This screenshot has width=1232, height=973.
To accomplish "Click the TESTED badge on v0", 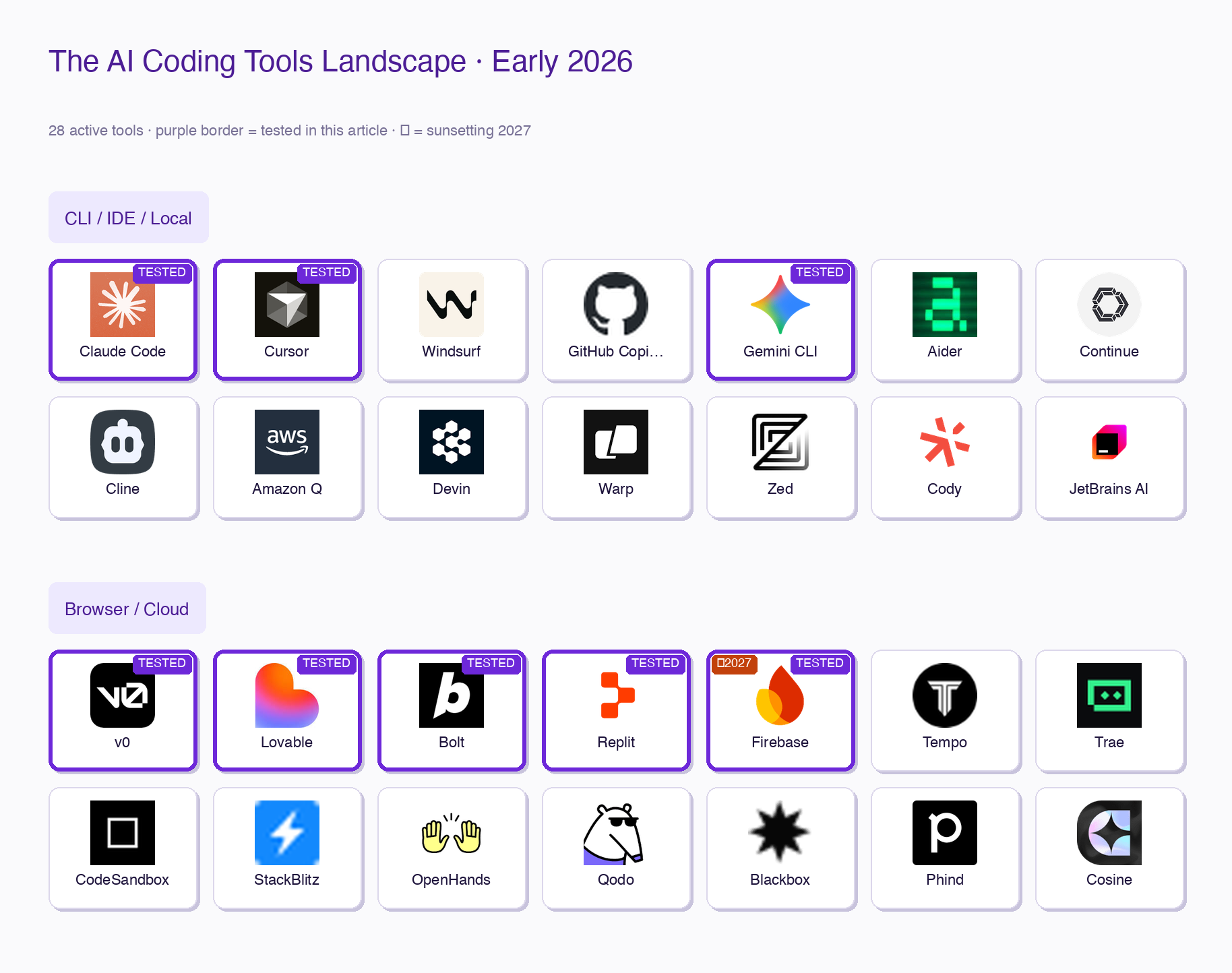I will coord(162,663).
